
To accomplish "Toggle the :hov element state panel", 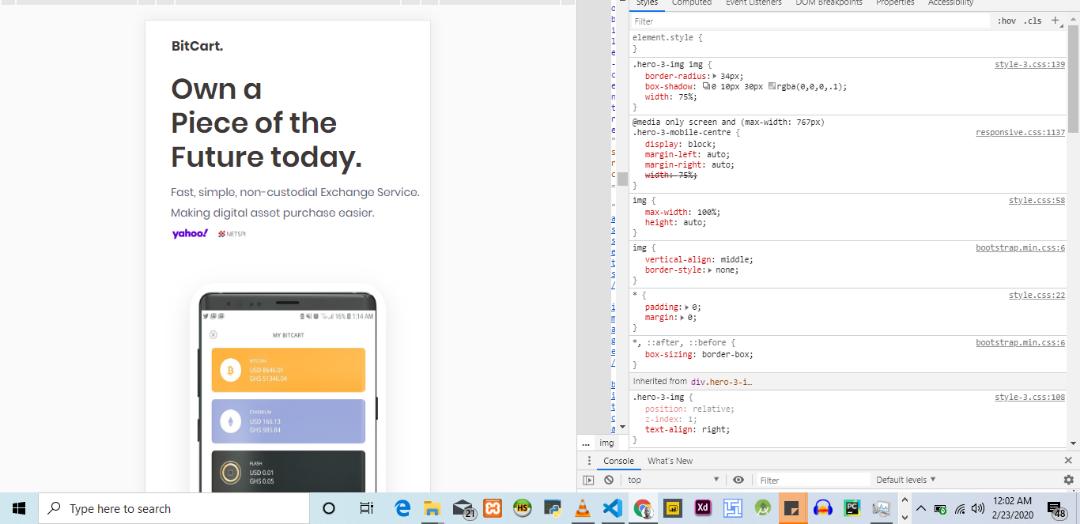I will pos(1006,21).
